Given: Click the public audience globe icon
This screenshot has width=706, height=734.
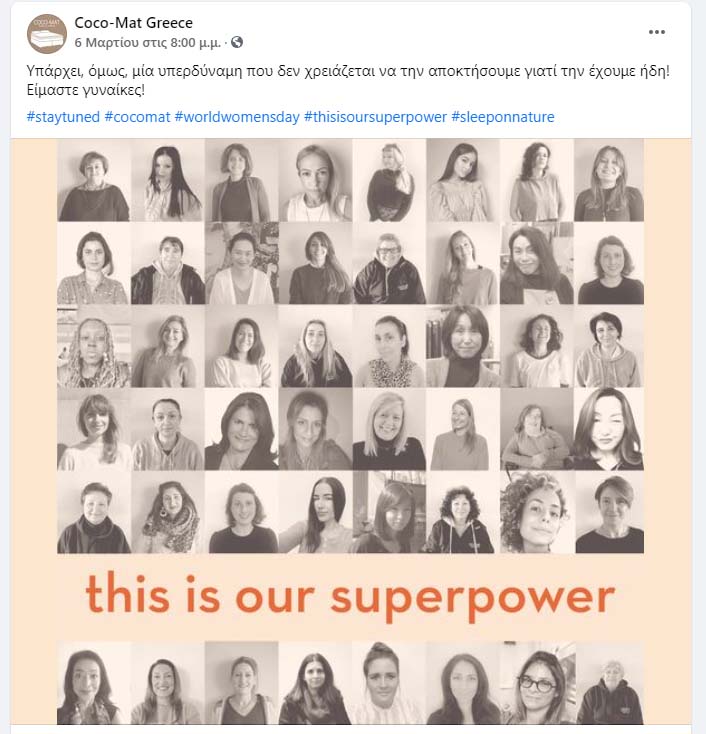Looking at the screenshot, I should pos(237,43).
